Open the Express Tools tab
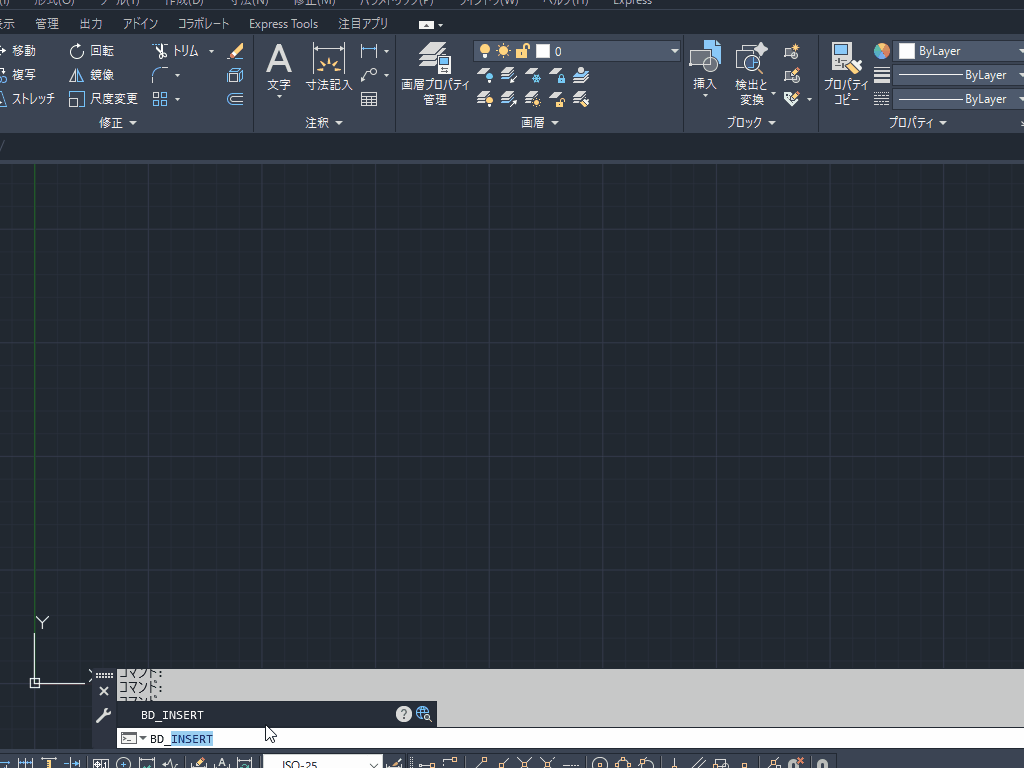 283,24
